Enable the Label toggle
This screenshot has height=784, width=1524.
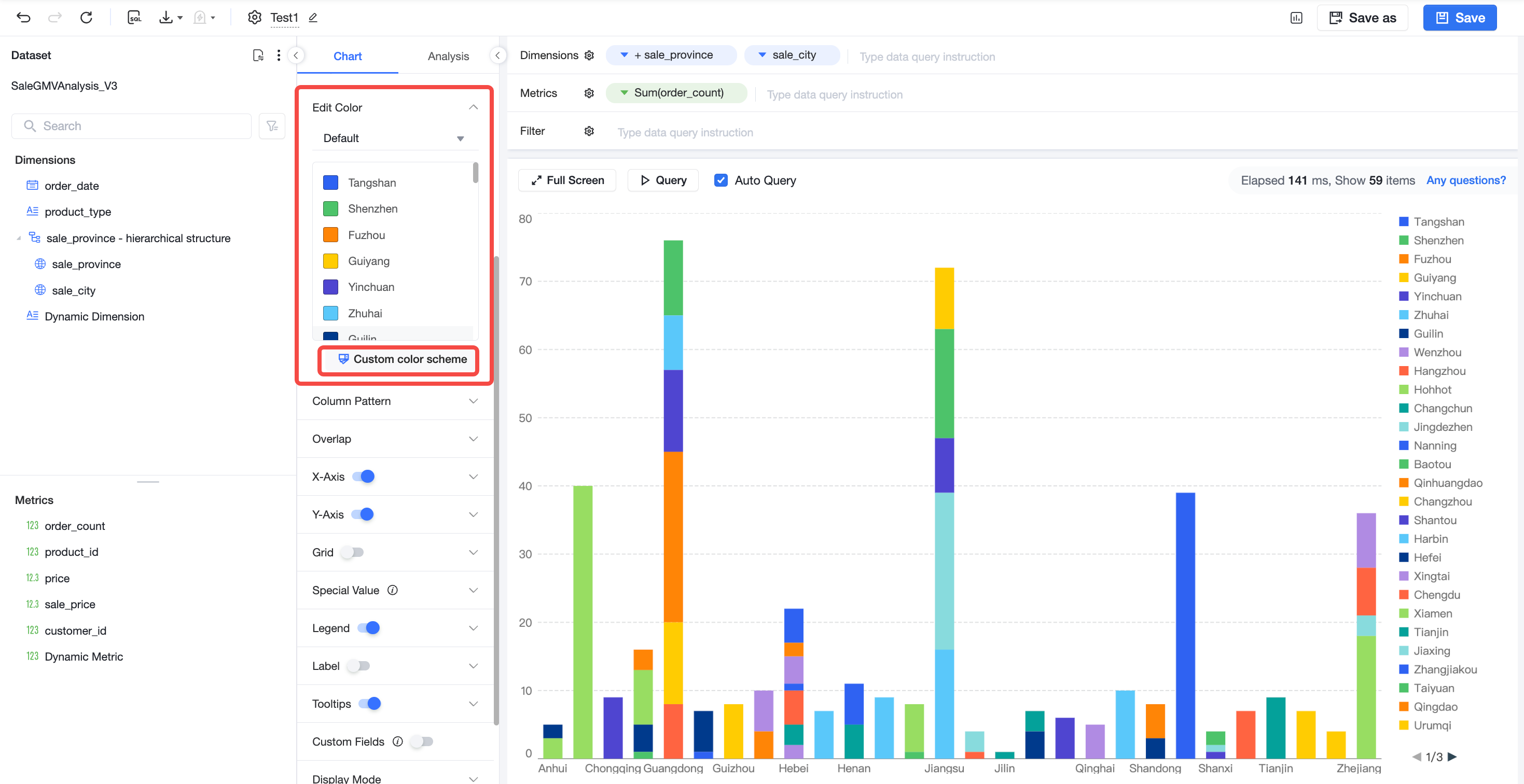pyautogui.click(x=358, y=666)
